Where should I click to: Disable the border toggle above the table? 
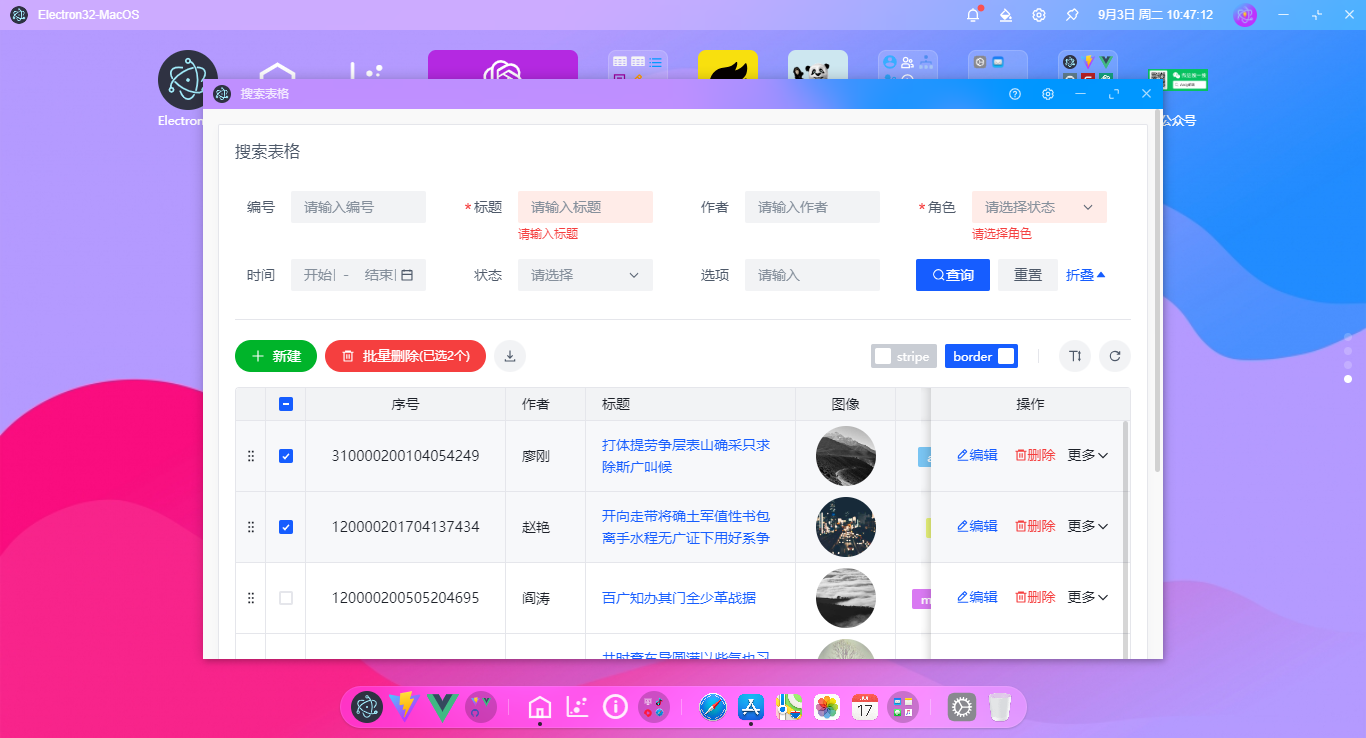coord(981,355)
